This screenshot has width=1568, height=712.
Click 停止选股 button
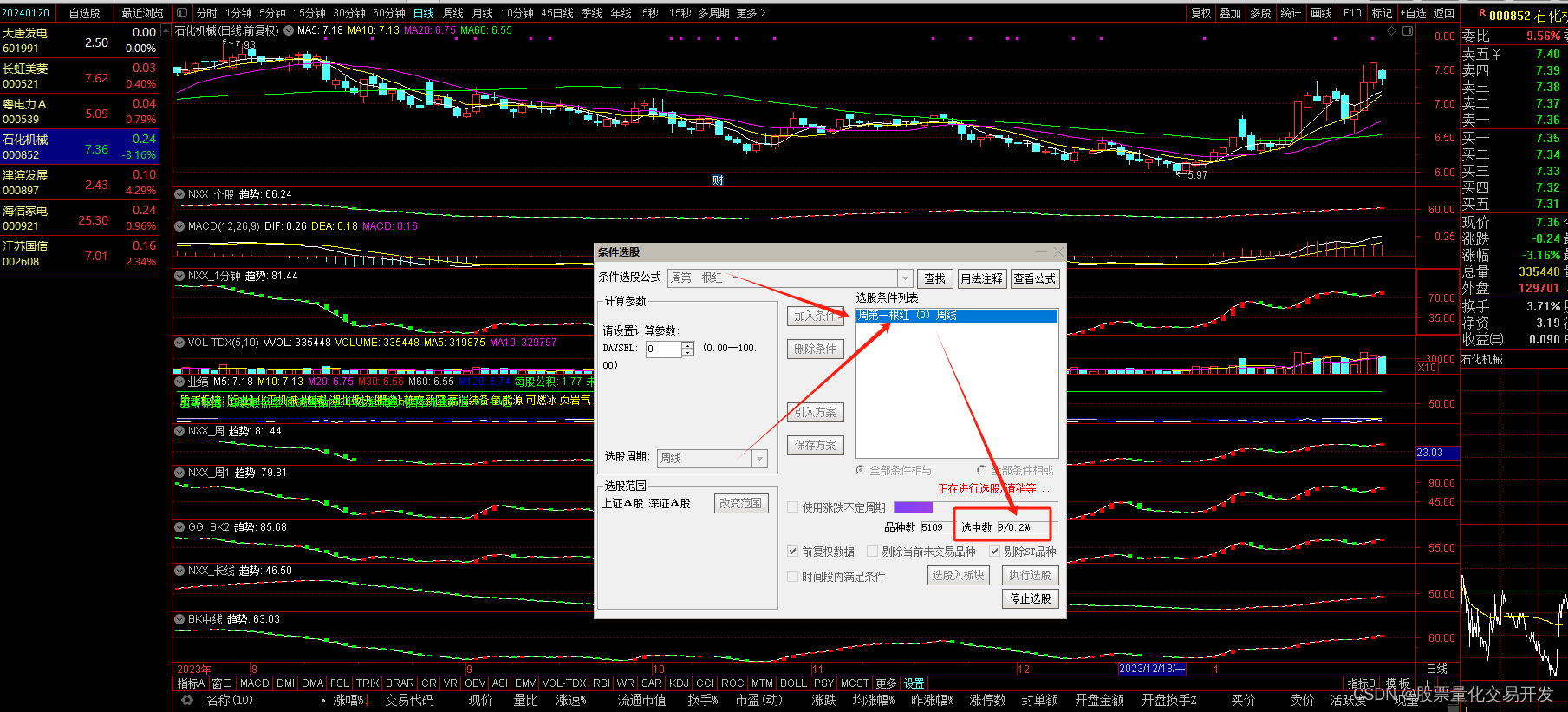tap(1030, 598)
